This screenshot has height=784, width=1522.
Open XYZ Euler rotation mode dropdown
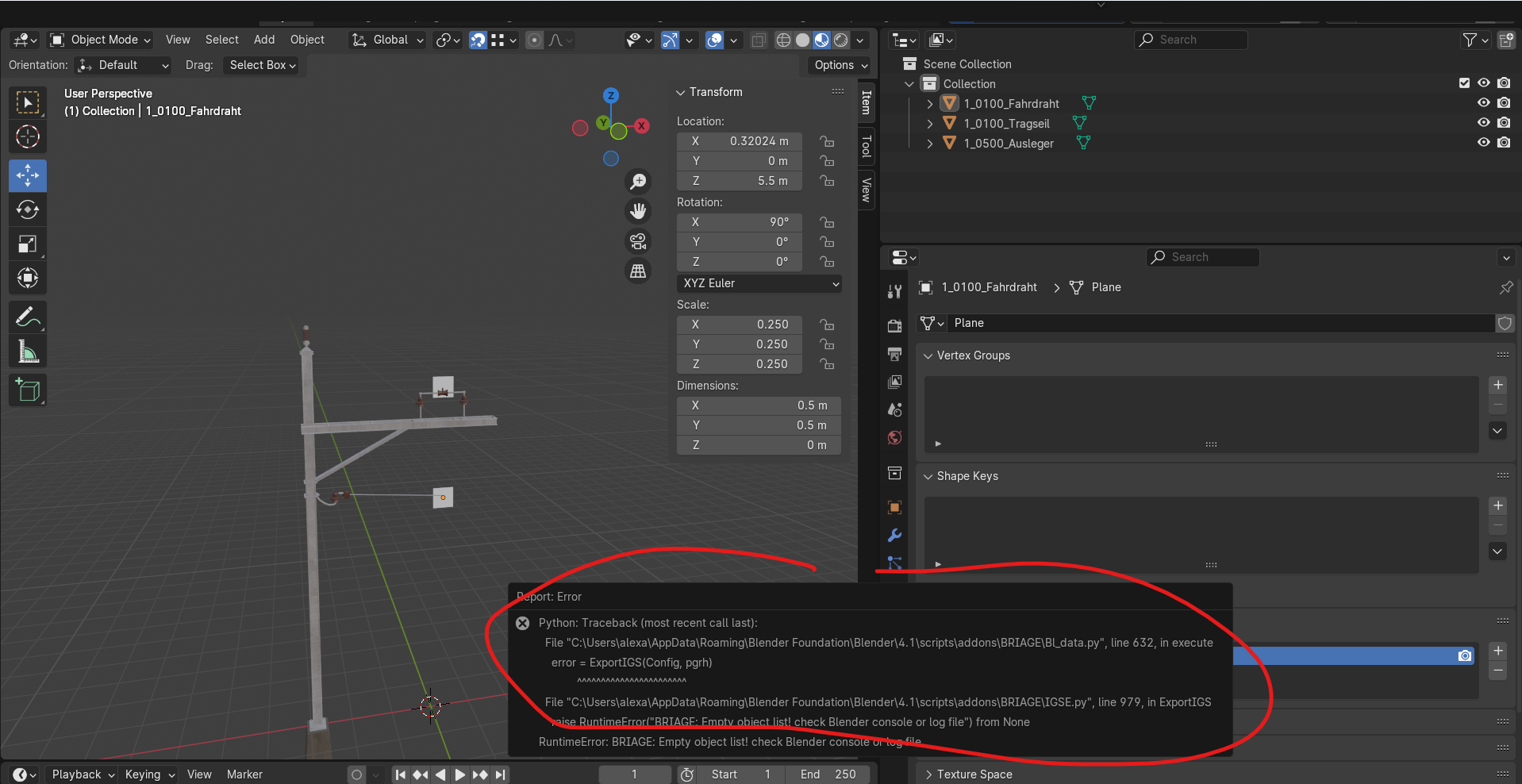click(759, 283)
